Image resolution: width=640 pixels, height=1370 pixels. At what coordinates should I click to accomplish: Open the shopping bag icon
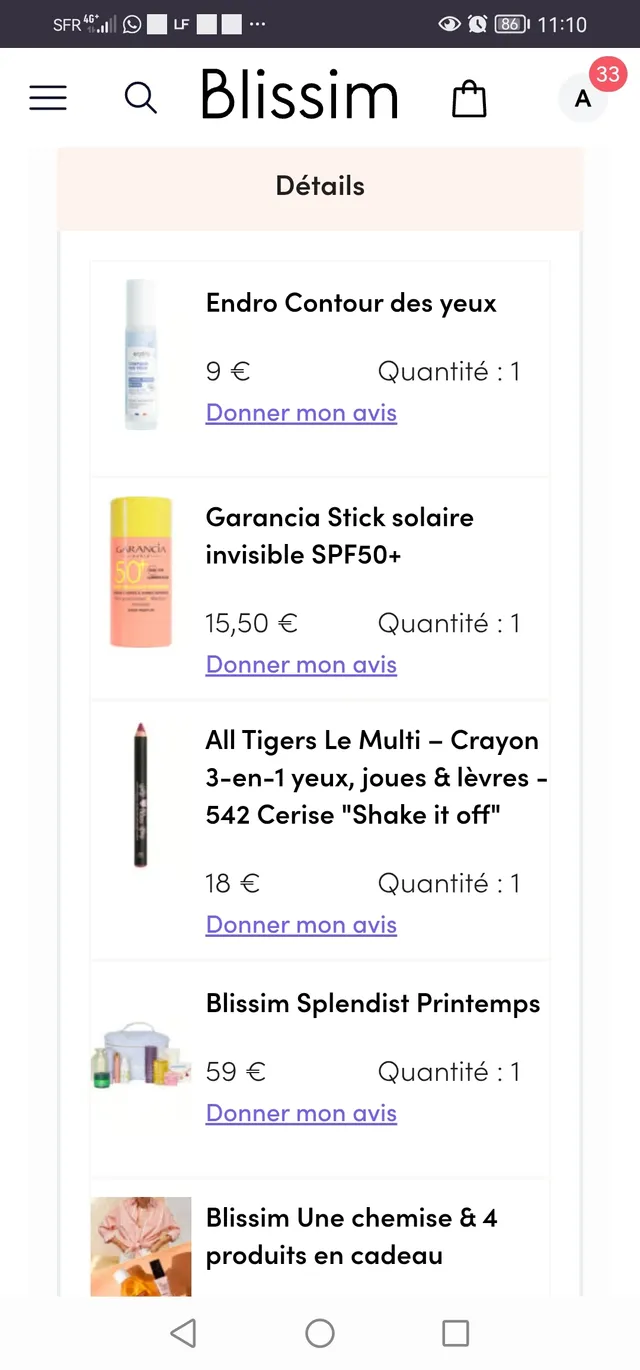(469, 98)
